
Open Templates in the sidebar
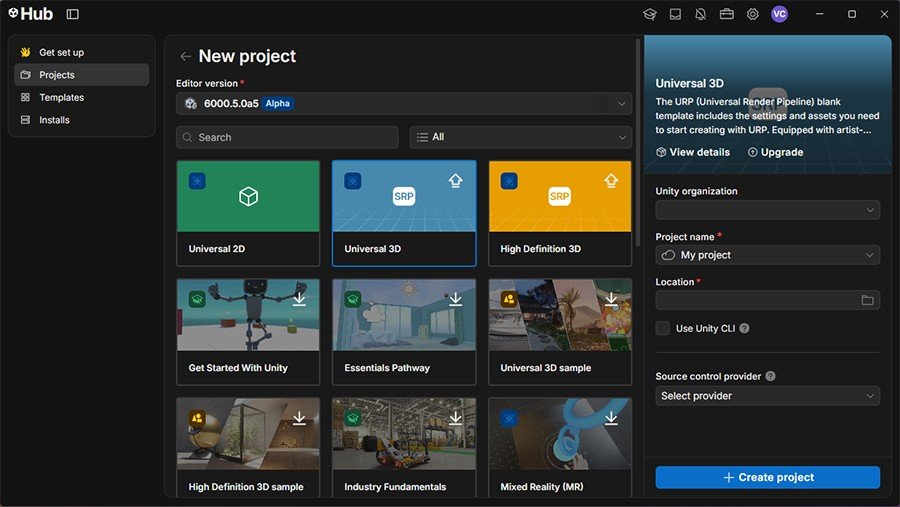(x=82, y=98)
